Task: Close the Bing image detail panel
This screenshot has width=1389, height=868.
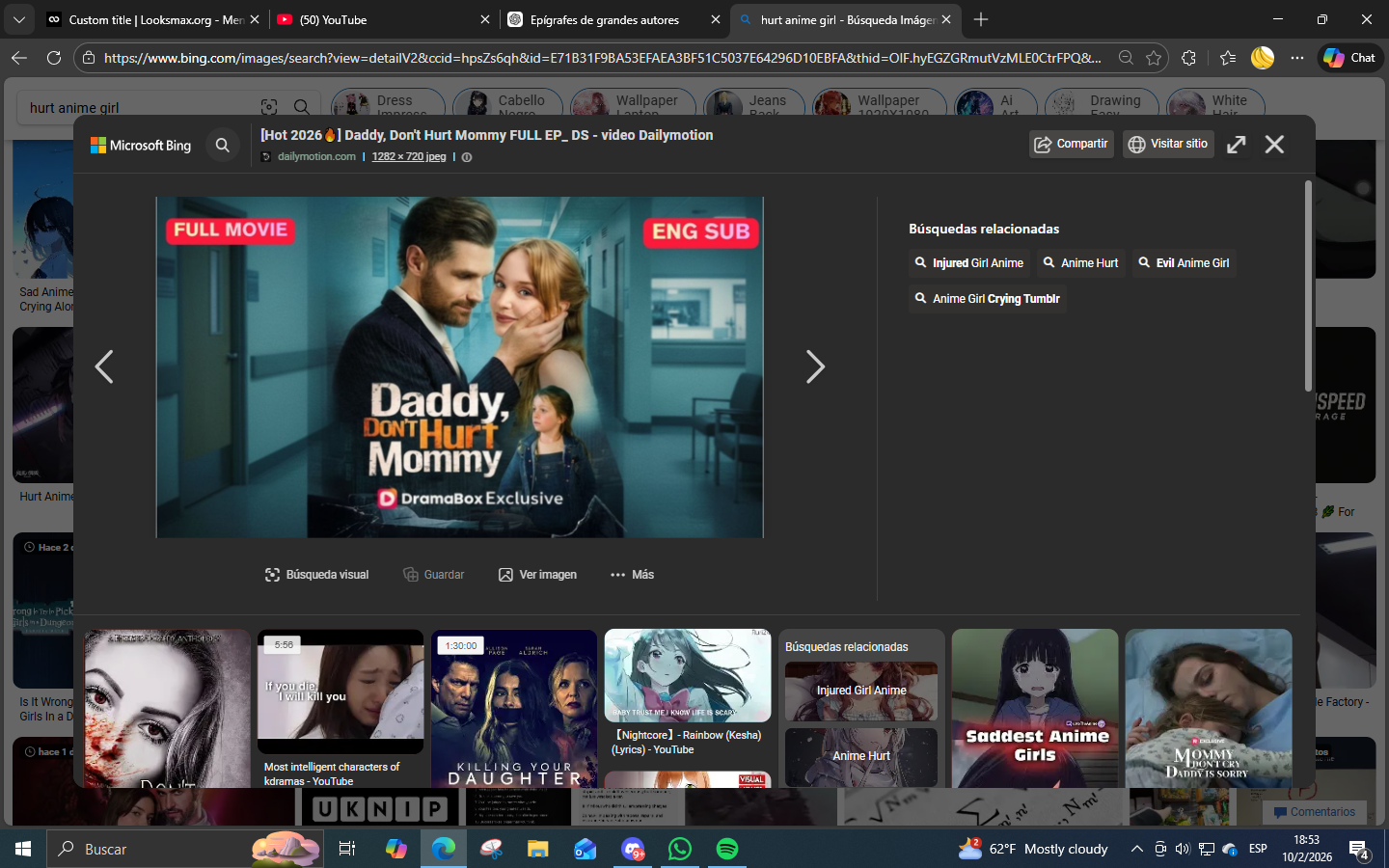Action: point(1274,145)
